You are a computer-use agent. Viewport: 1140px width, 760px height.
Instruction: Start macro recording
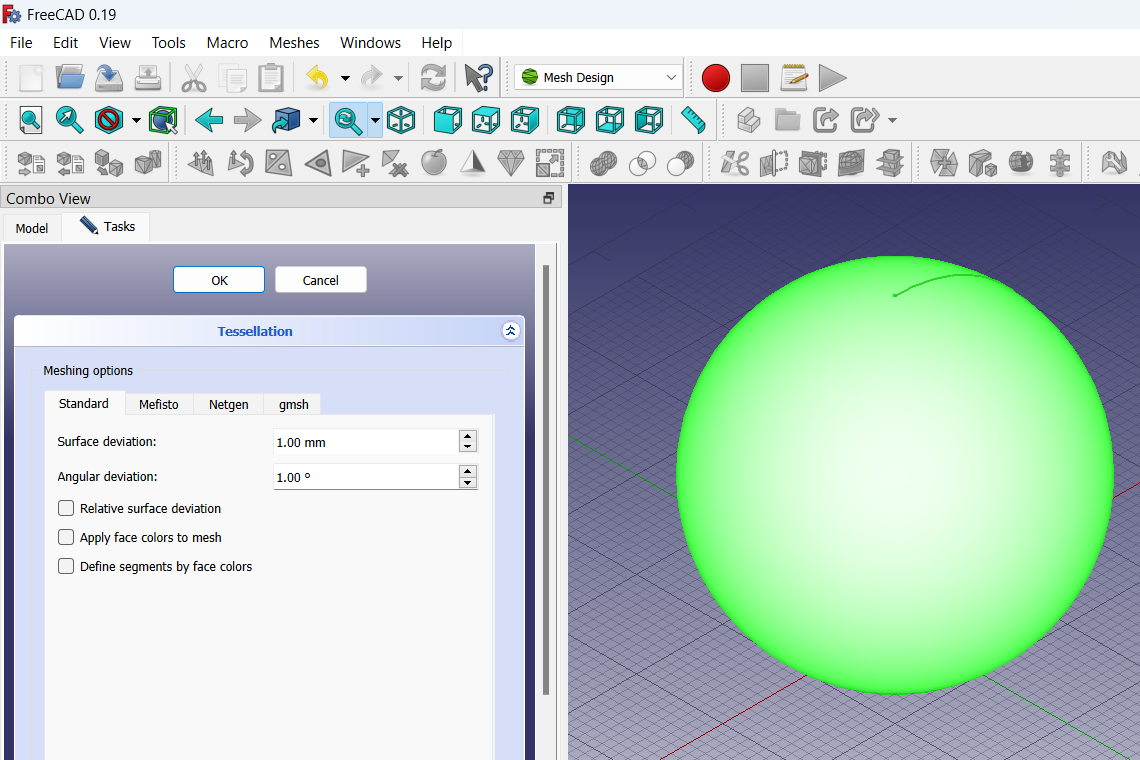(x=716, y=78)
